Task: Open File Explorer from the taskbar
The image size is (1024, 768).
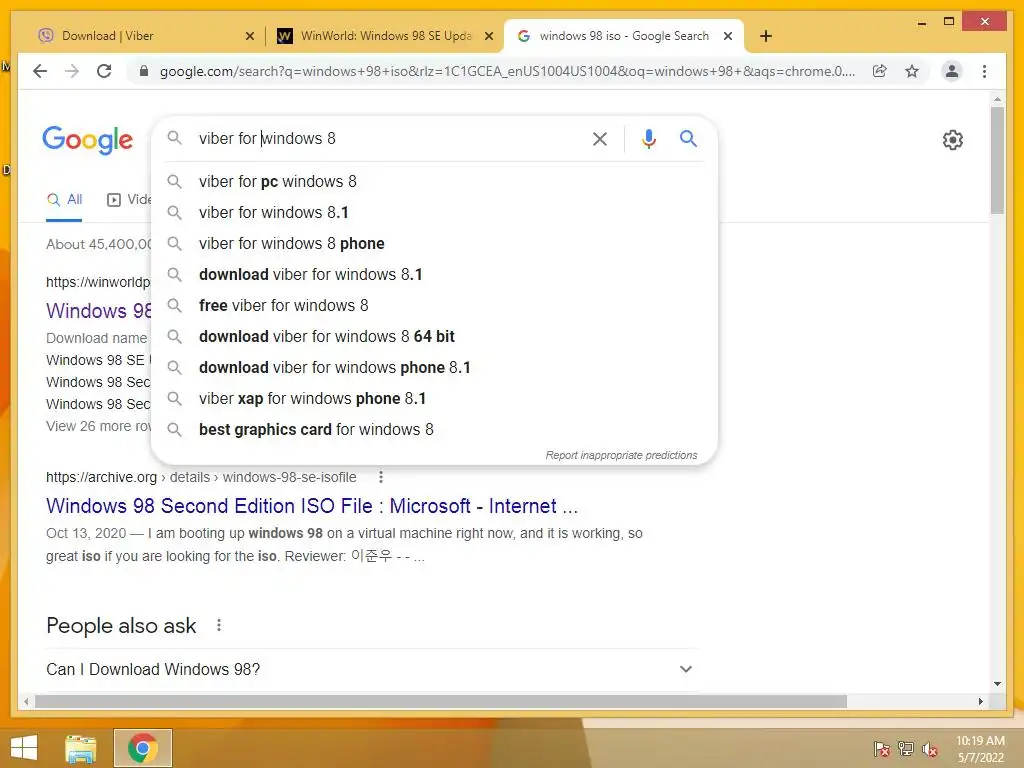Action: click(x=81, y=748)
